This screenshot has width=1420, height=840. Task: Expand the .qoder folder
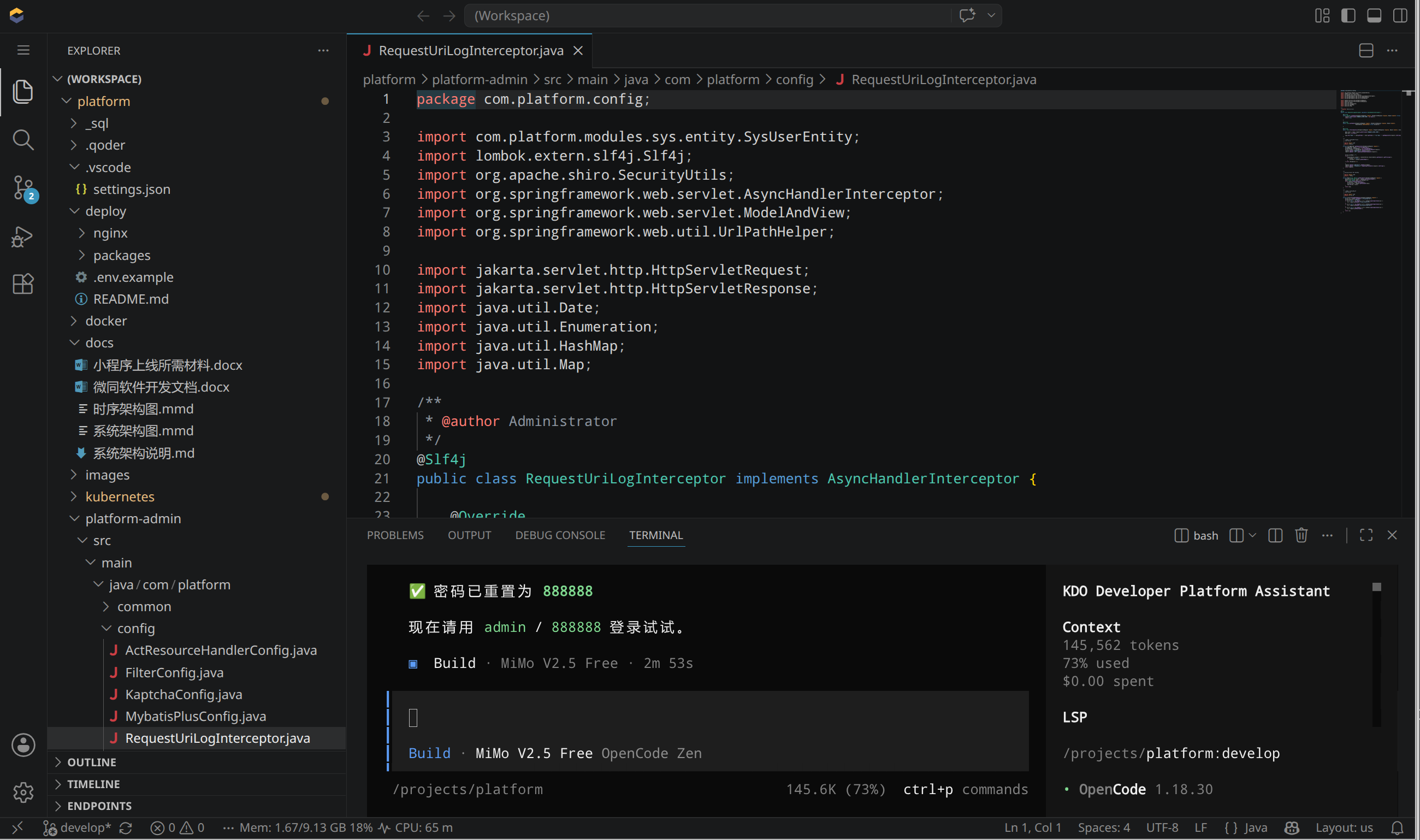click(197, 145)
